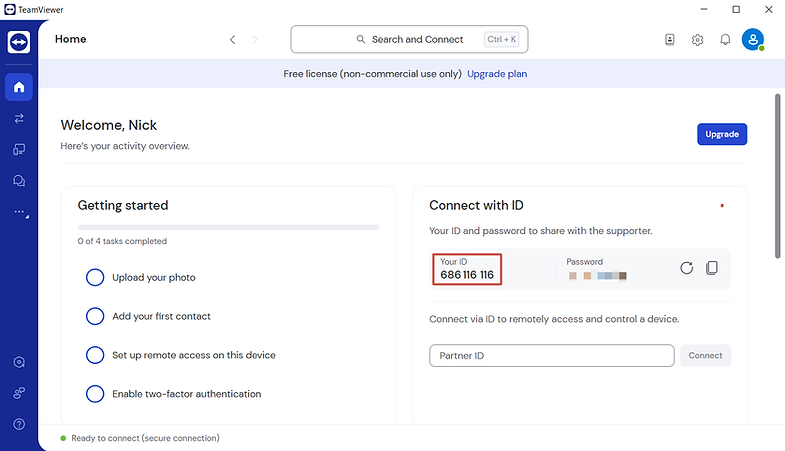Click the Upload your photo label

pyautogui.click(x=154, y=277)
